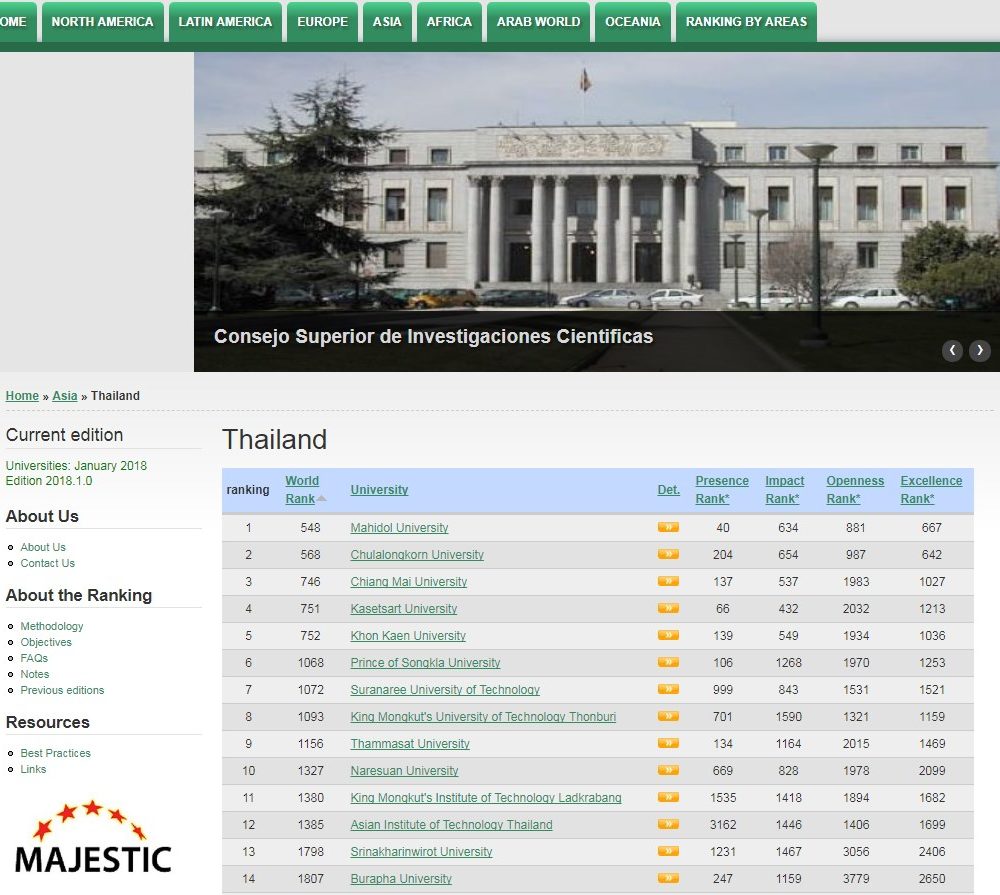Click Asia in the breadcrumb
Viewport: 1000px width, 895px height.
64,396
